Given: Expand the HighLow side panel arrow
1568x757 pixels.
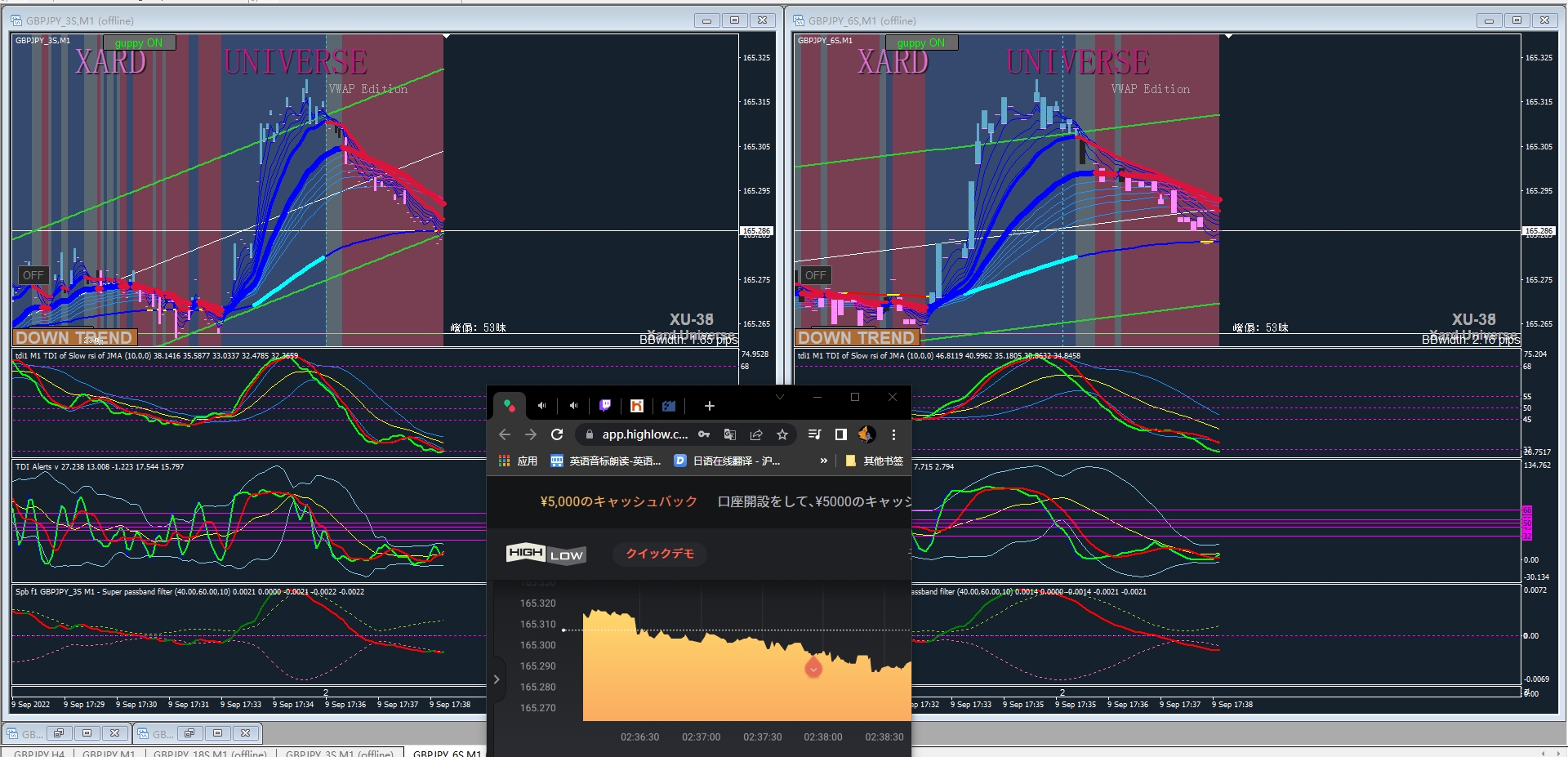Looking at the screenshot, I should point(497,679).
